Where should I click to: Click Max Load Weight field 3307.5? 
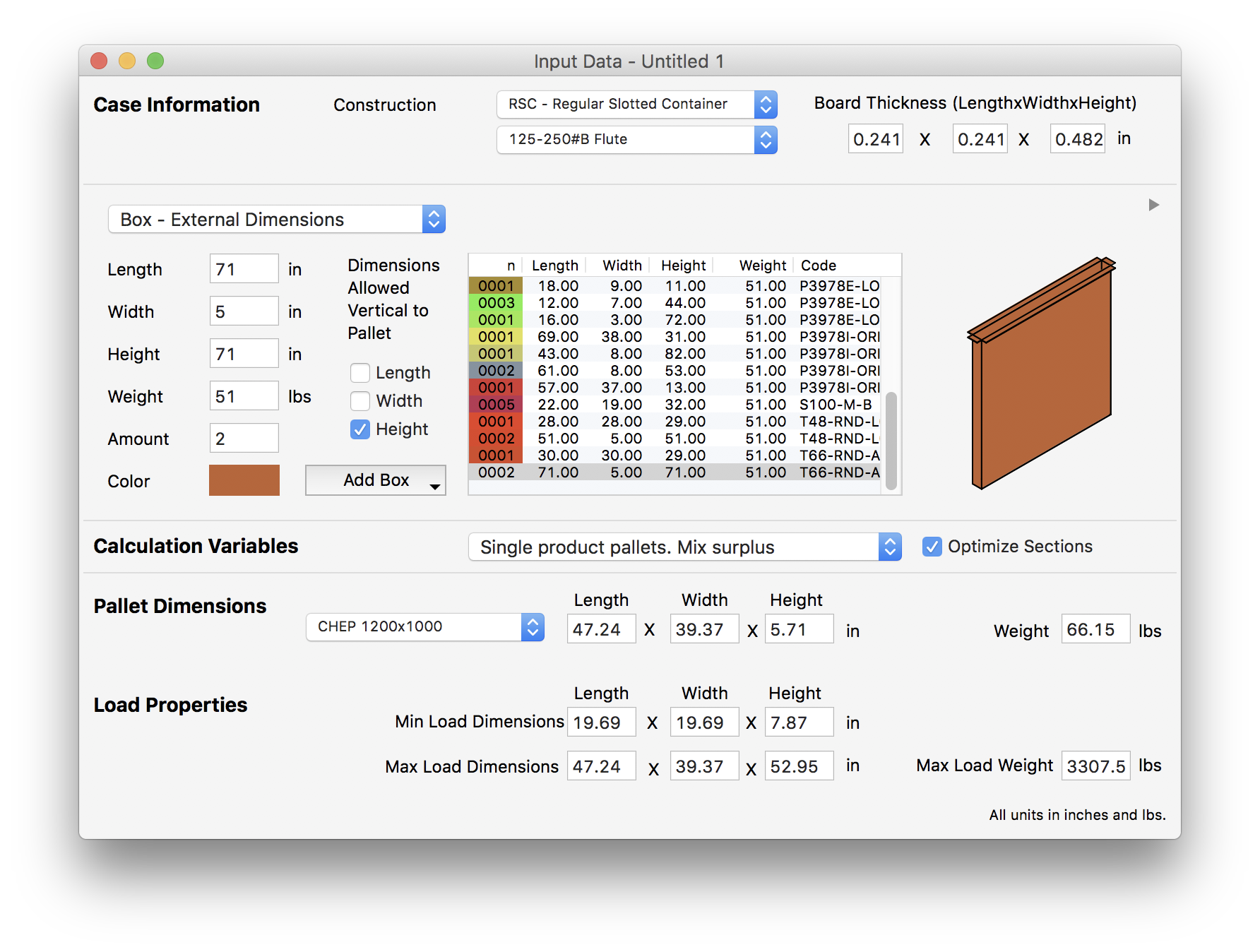[x=1096, y=766]
